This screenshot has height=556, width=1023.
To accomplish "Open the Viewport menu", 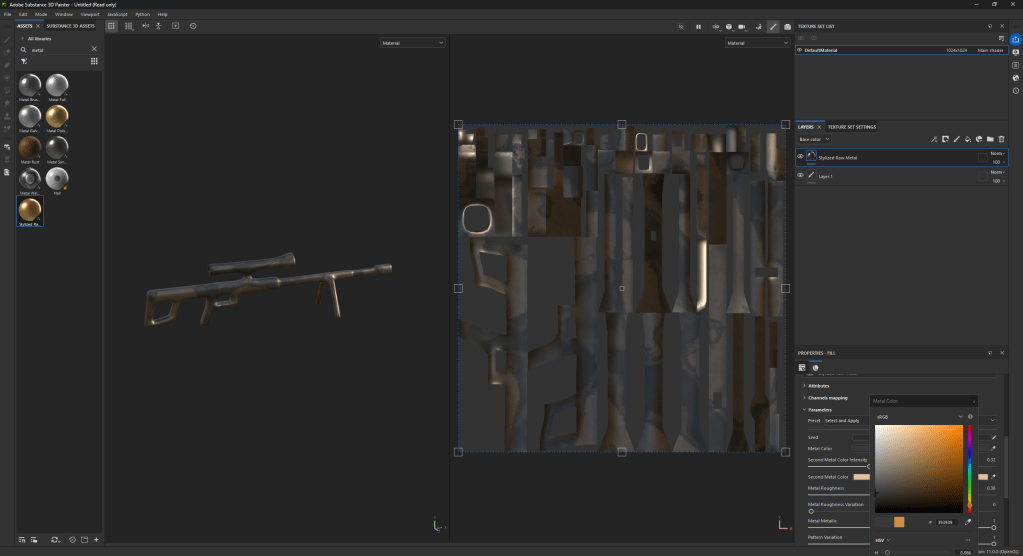I will click(90, 14).
